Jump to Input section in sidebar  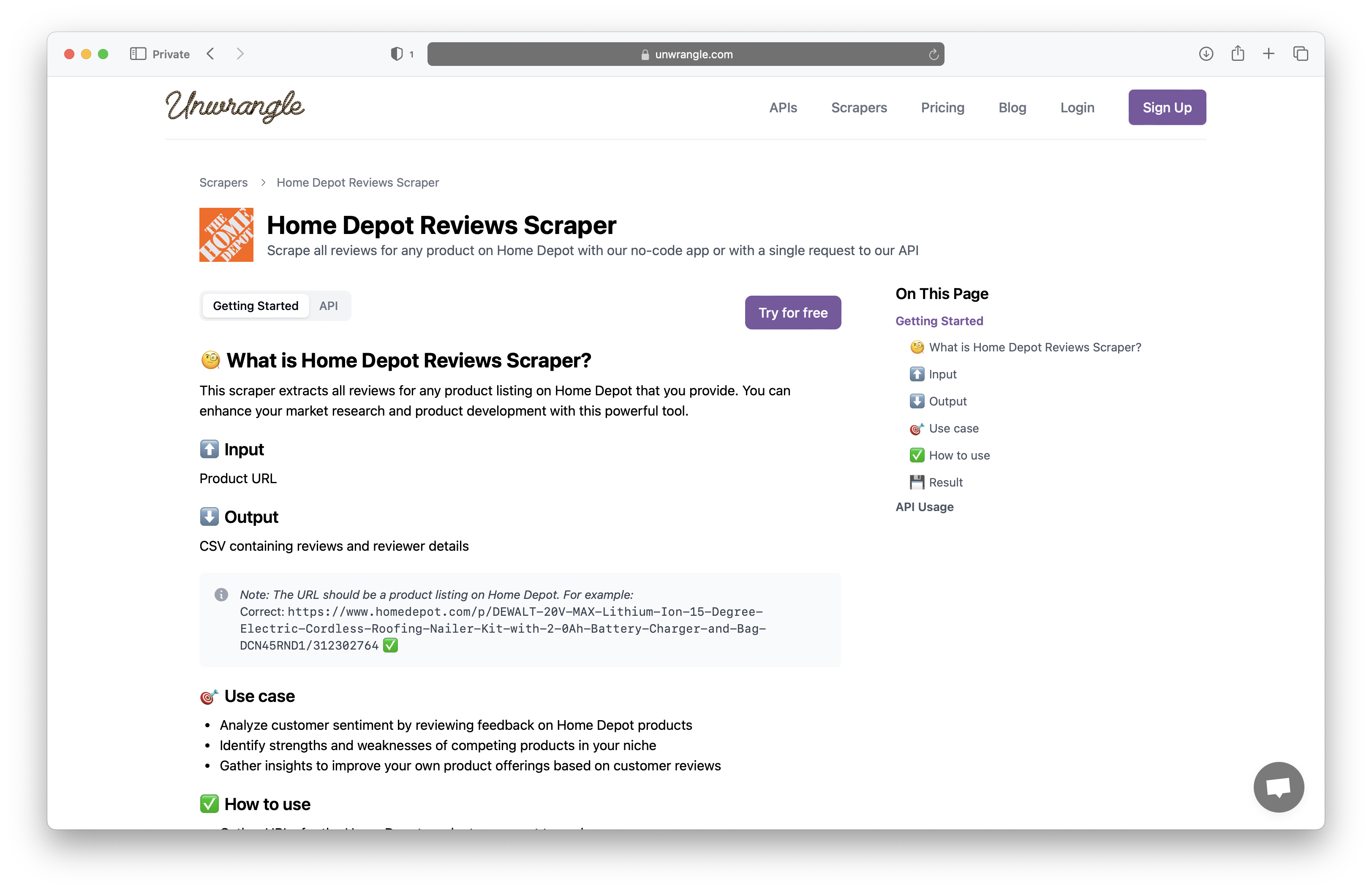pos(933,375)
